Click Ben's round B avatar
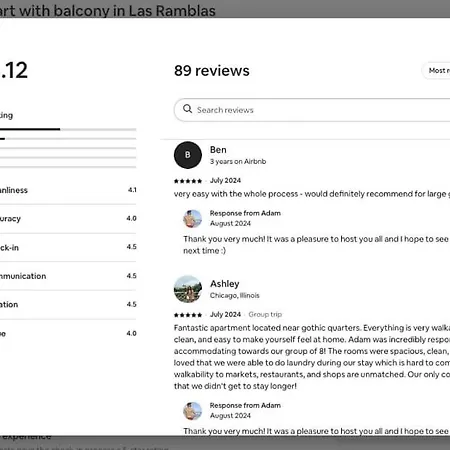Image resolution: width=450 pixels, height=450 pixels. point(188,155)
